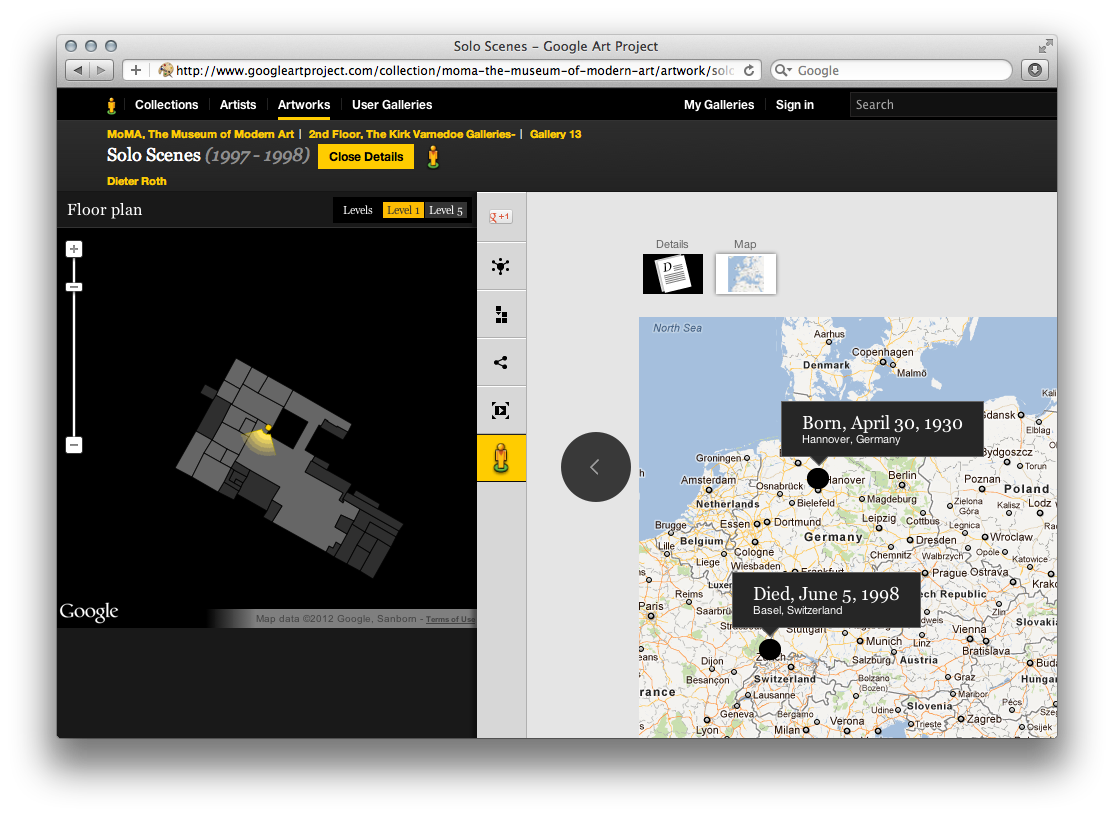The height and width of the screenshot is (817, 1114).
Task: Click the floor plan zoom slider handle
Action: [x=74, y=287]
